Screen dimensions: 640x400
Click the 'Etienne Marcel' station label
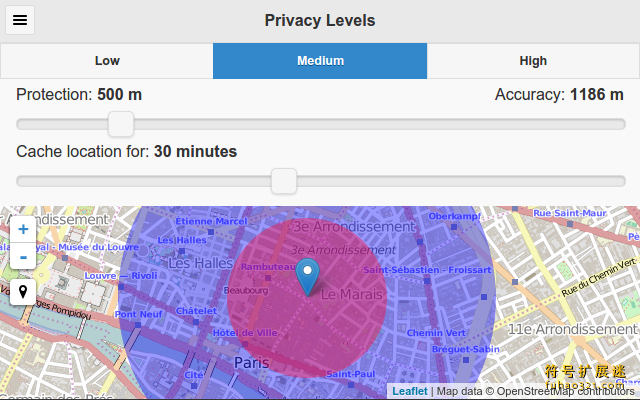point(211,221)
